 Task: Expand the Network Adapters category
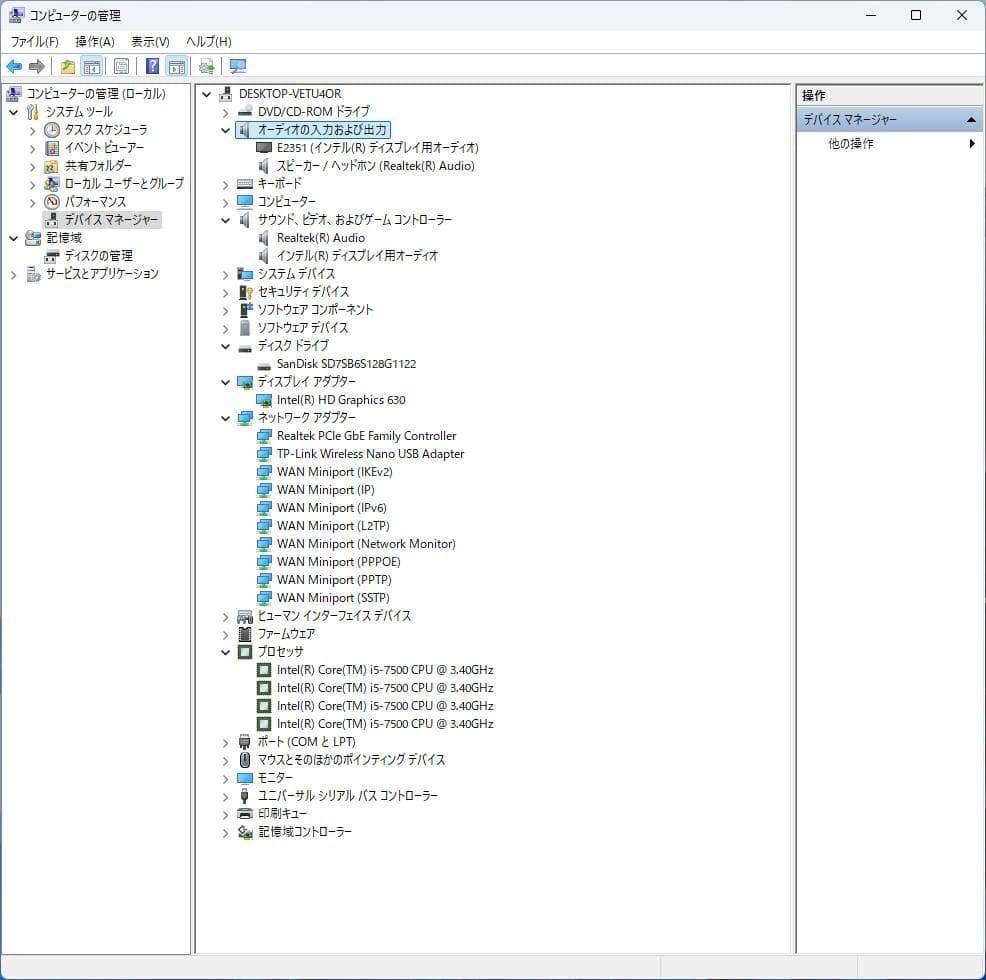pos(225,417)
